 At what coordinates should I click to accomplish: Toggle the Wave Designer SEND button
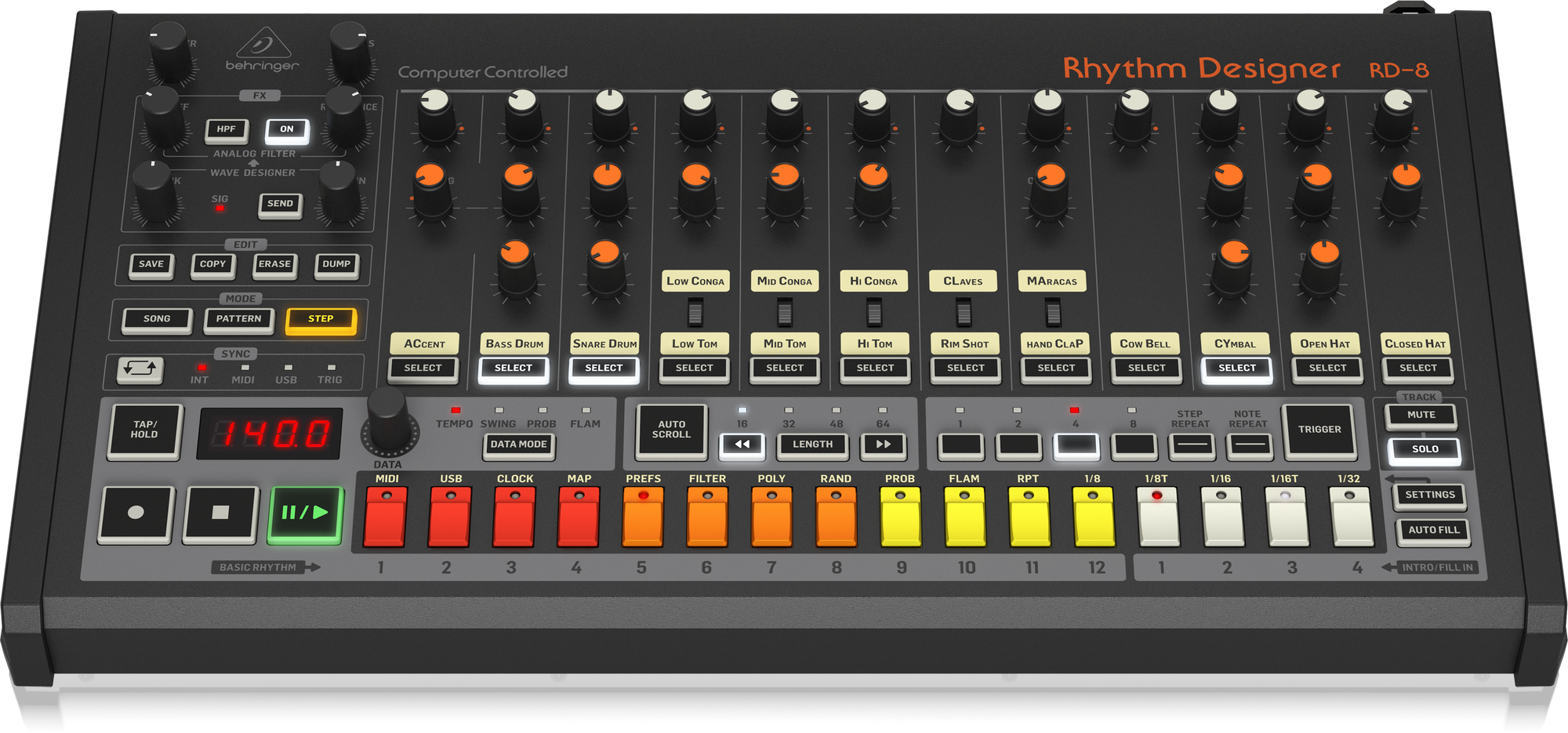[x=280, y=205]
